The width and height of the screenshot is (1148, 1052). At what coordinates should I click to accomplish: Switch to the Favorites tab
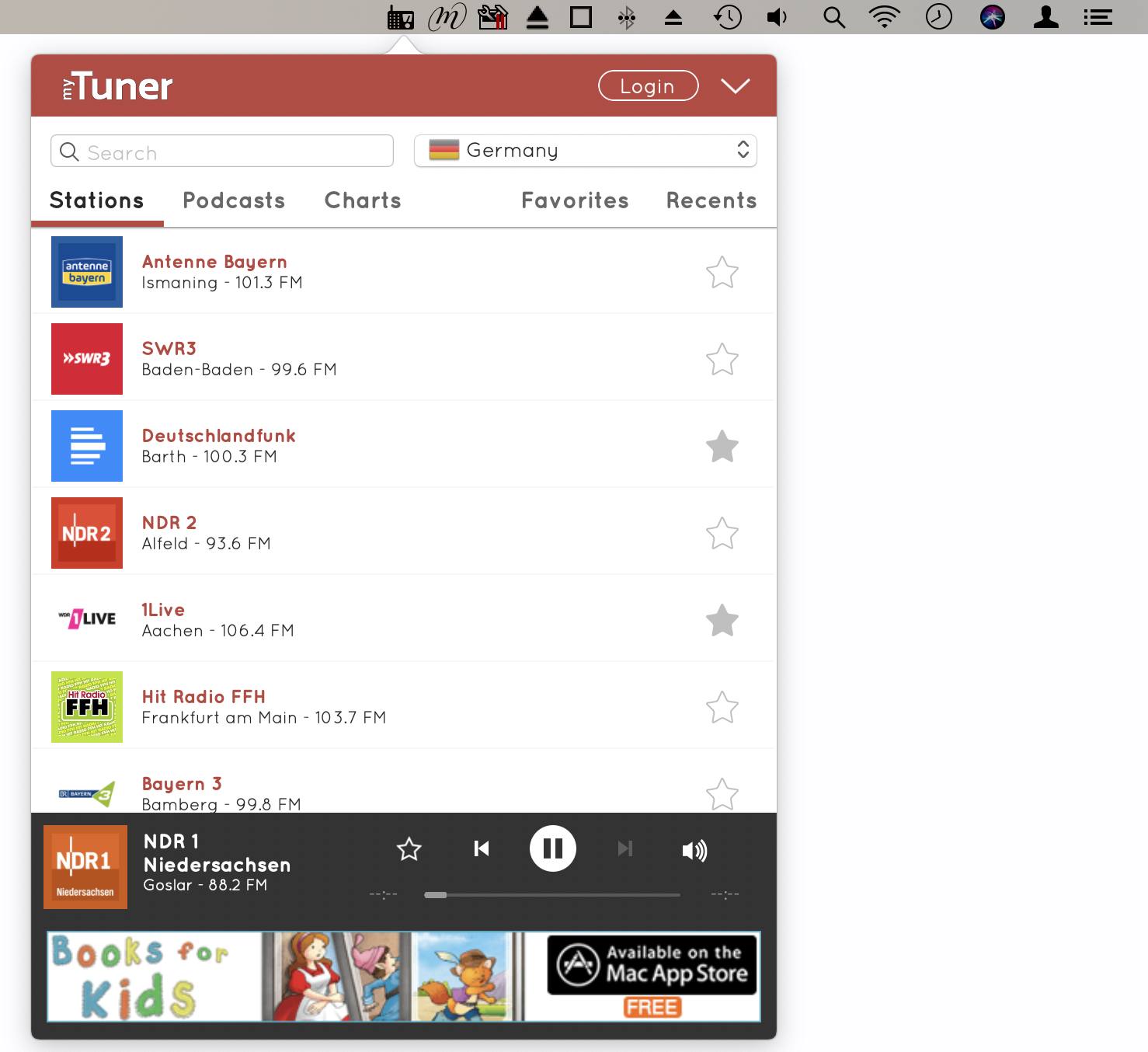pyautogui.click(x=575, y=200)
